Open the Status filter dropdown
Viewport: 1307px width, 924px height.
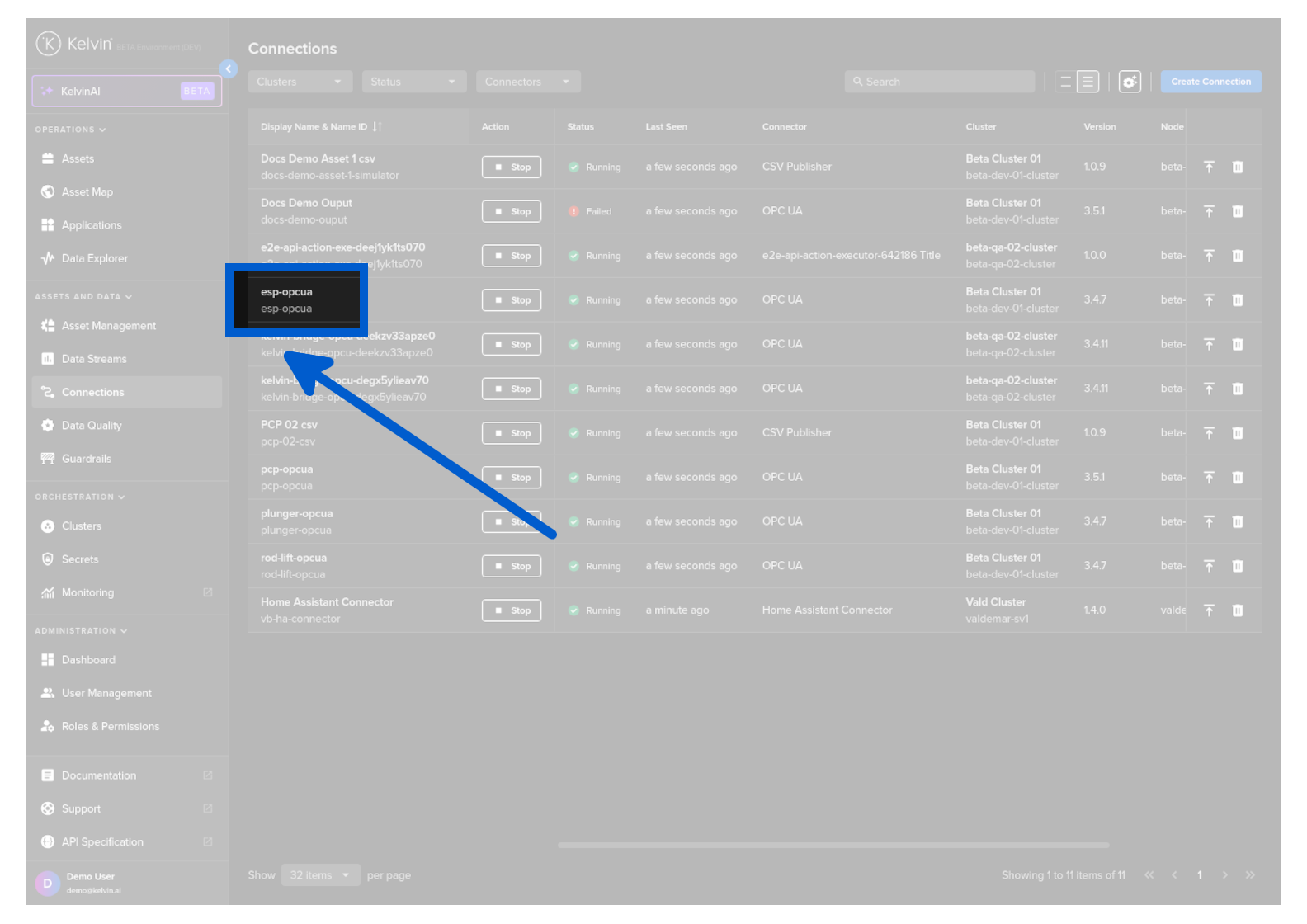click(x=413, y=82)
